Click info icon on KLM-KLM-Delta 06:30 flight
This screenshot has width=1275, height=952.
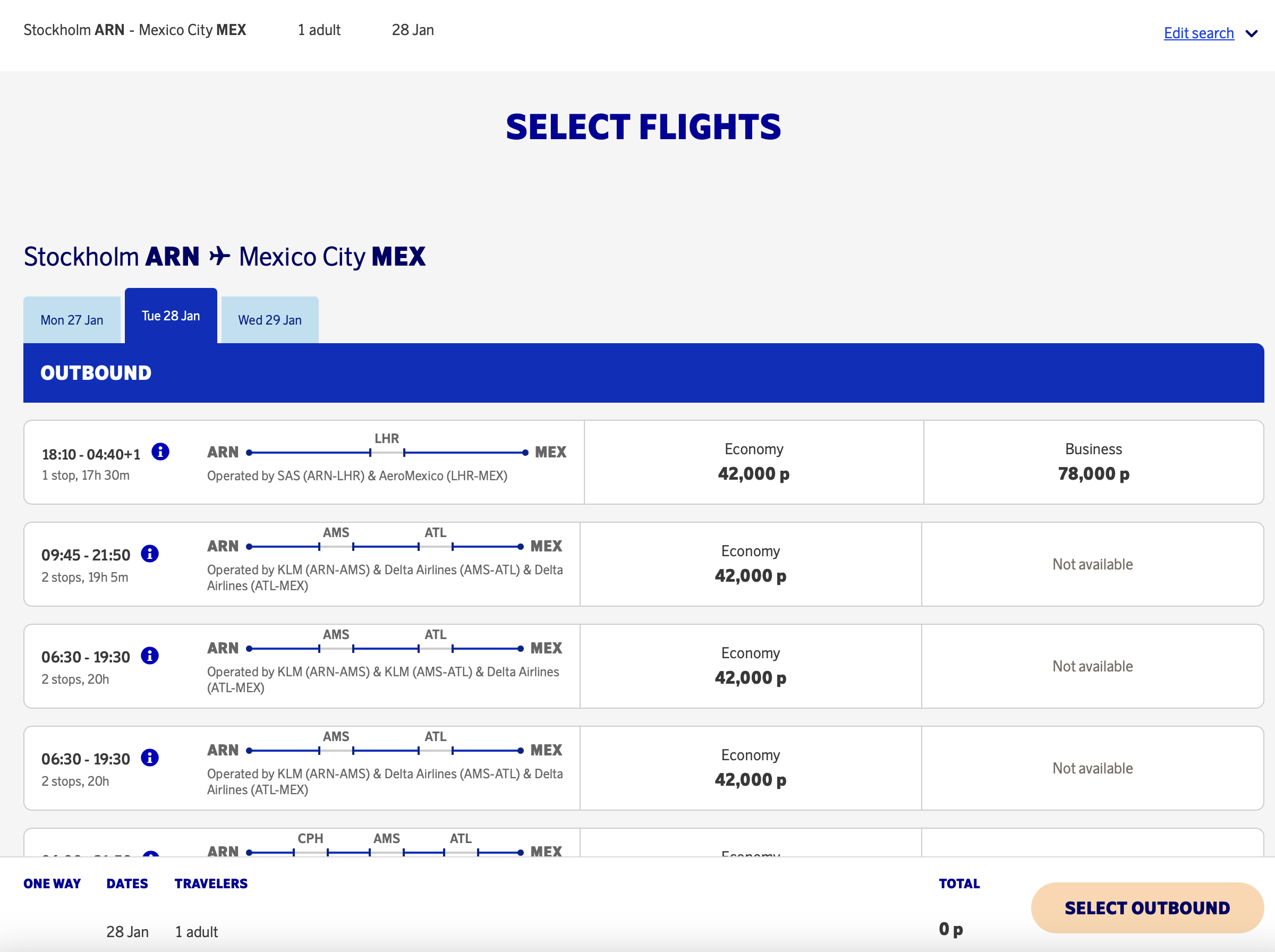pos(150,656)
